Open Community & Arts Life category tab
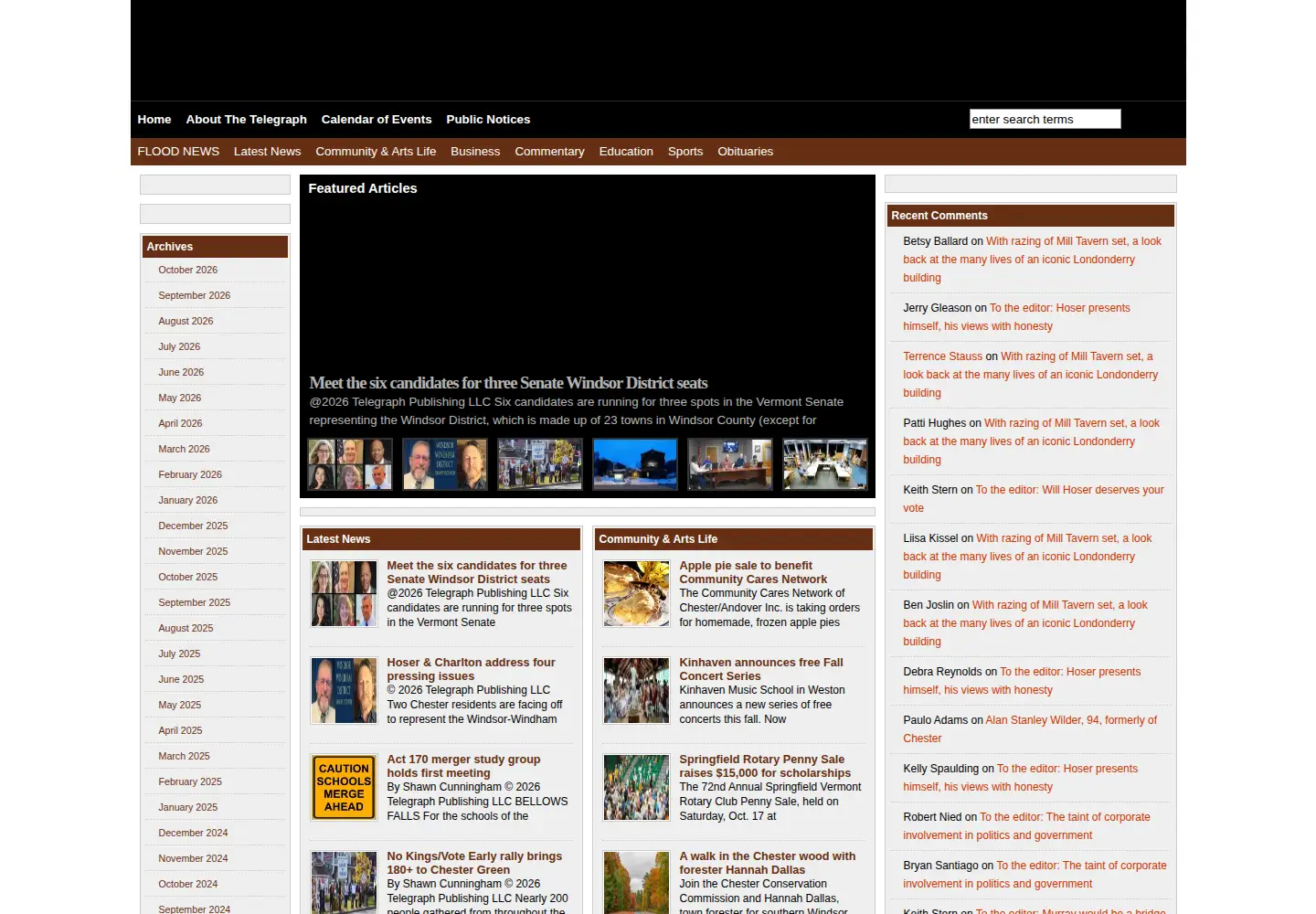Screen dimensions: 1316x914 (x=376, y=152)
